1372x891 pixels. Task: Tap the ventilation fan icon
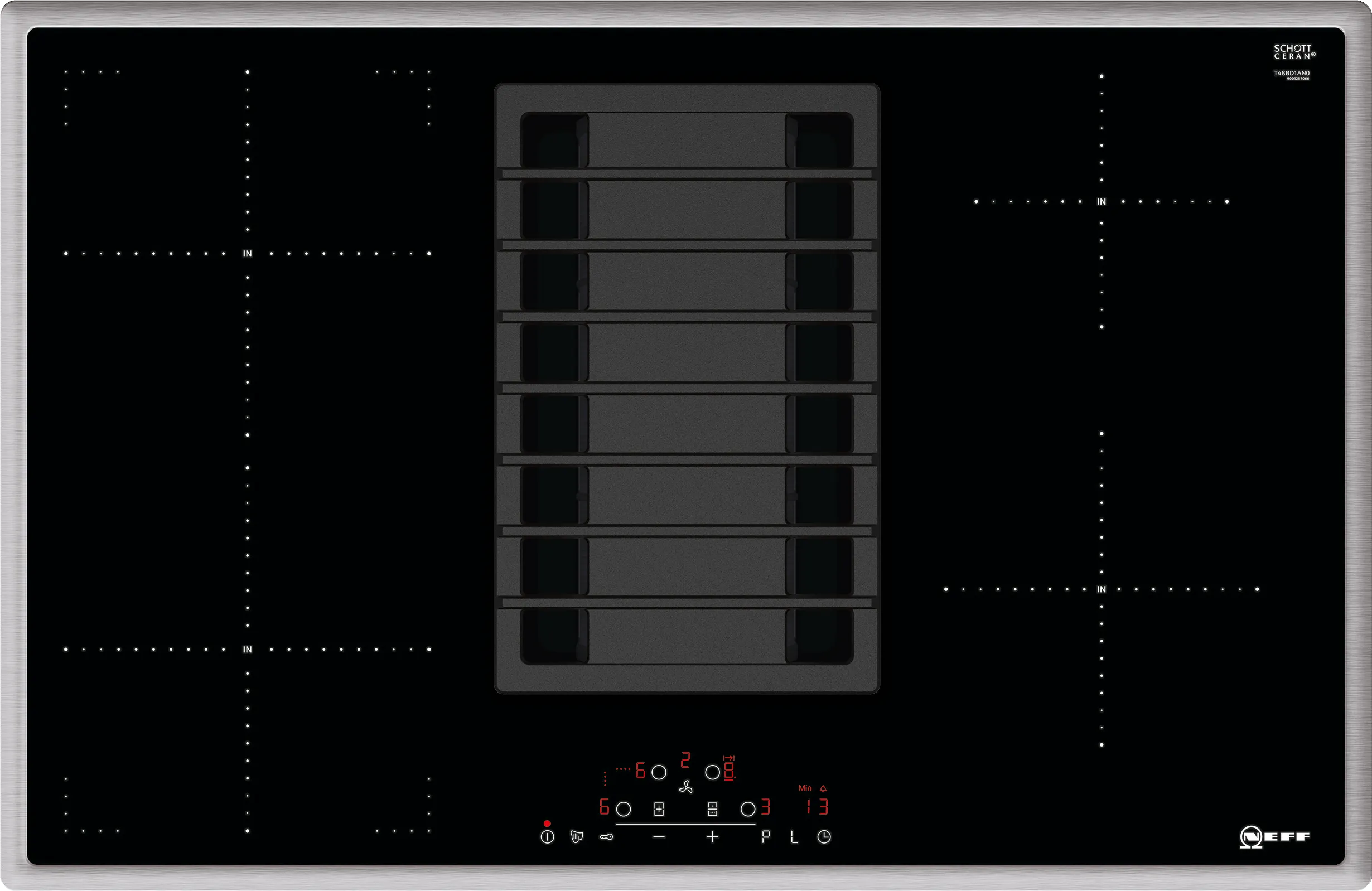[685, 787]
